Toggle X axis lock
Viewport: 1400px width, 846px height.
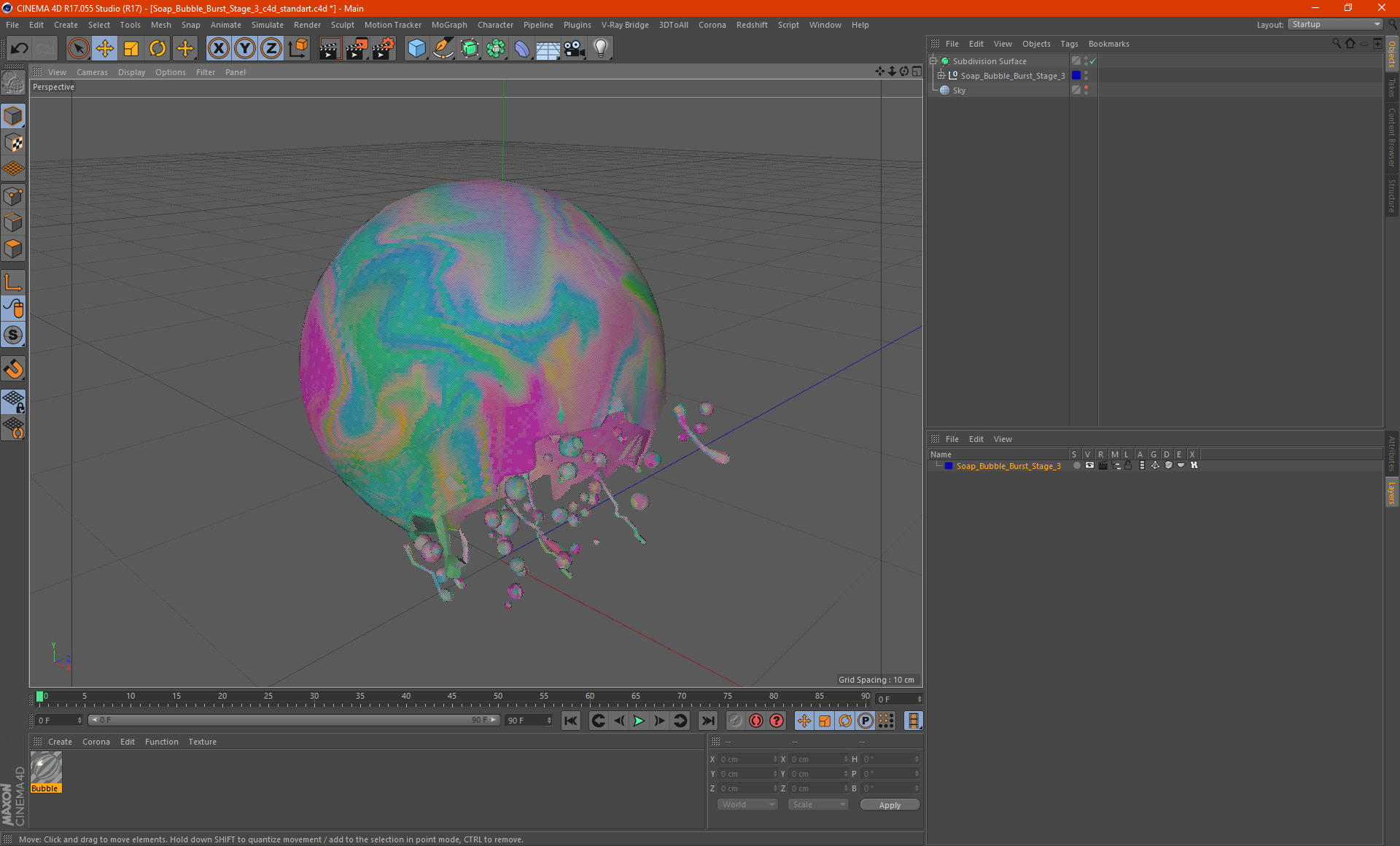click(218, 49)
